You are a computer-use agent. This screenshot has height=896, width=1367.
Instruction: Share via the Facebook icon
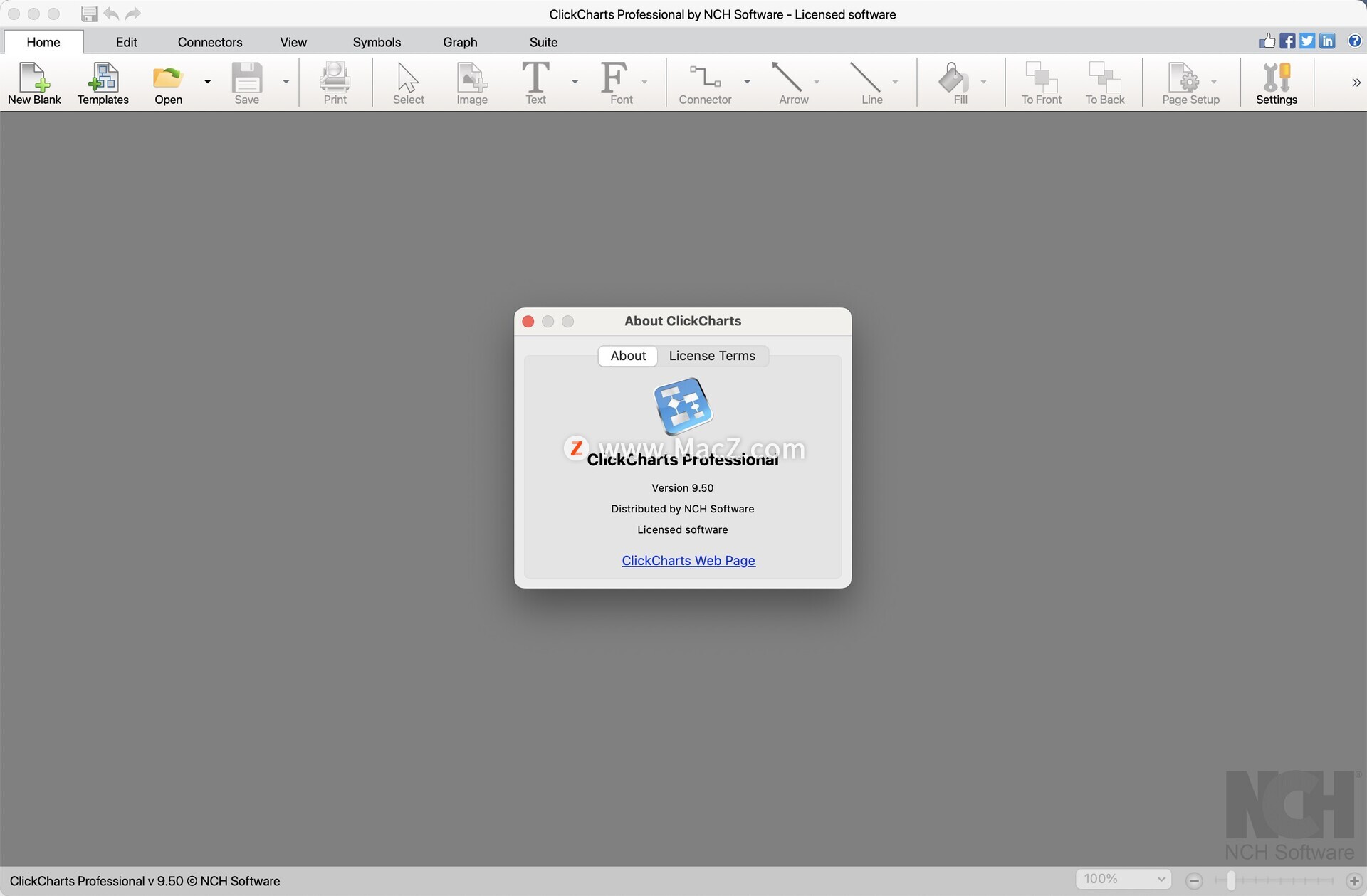coord(1287,41)
